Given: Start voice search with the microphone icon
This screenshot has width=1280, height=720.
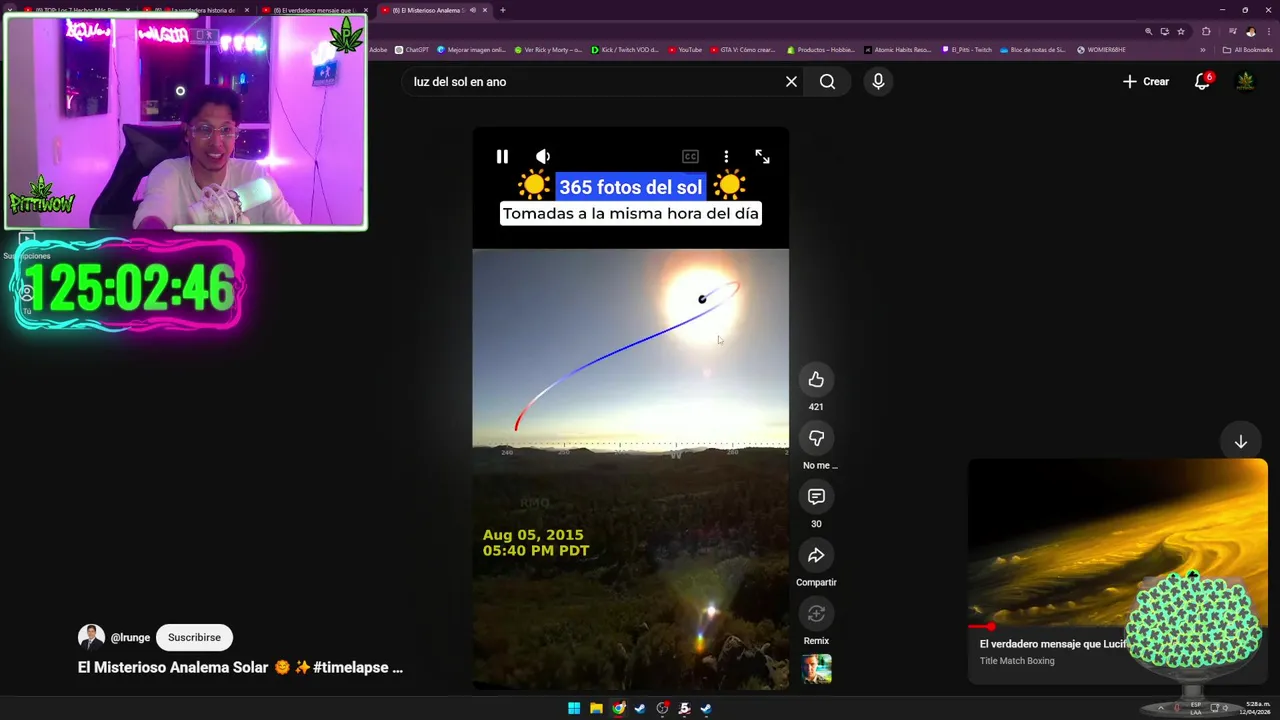Looking at the screenshot, I should point(878,82).
